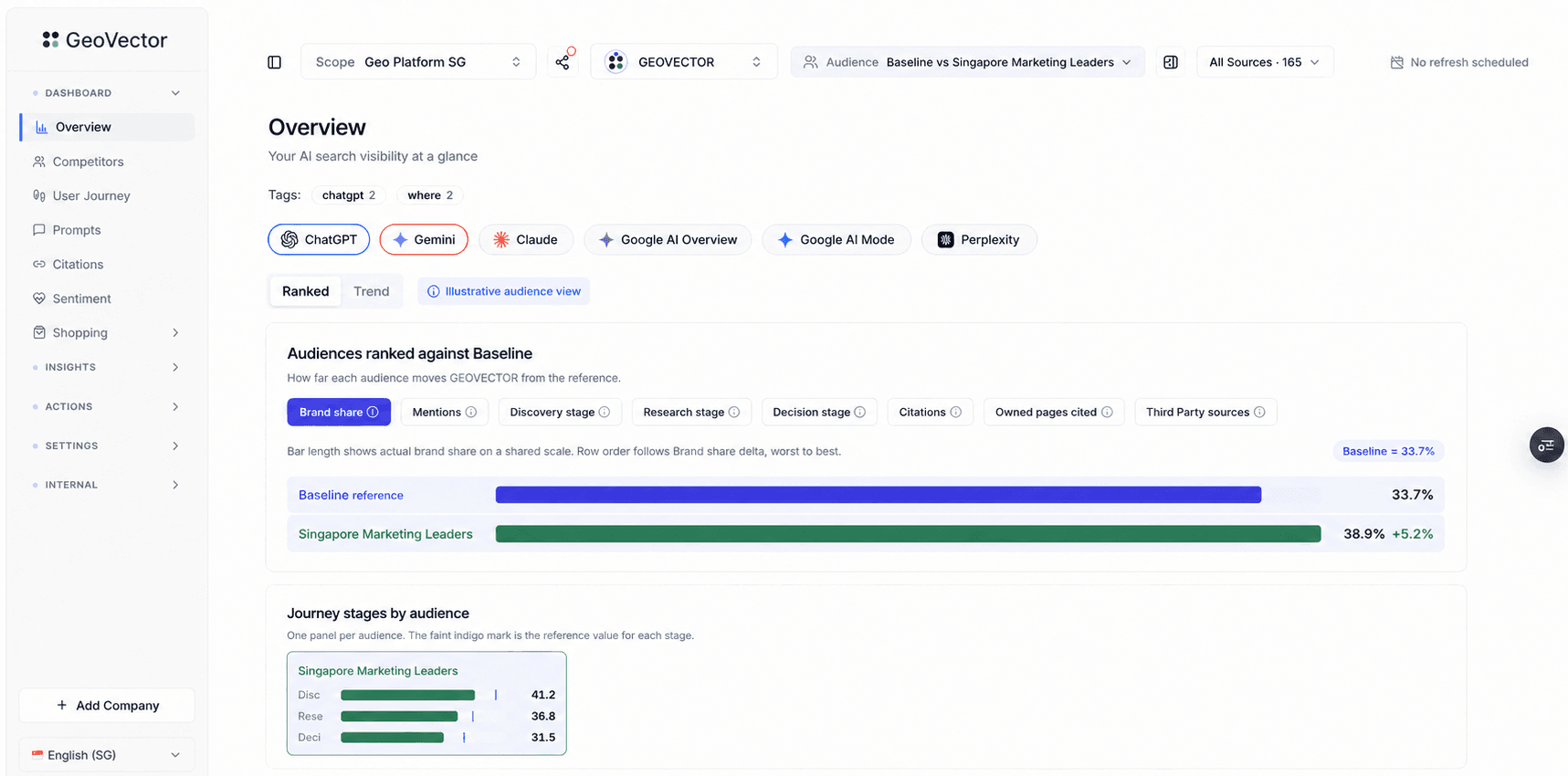Screen dimensions: 1568x776
Task: Toggle the chatgpt tag filter
Action: point(349,195)
